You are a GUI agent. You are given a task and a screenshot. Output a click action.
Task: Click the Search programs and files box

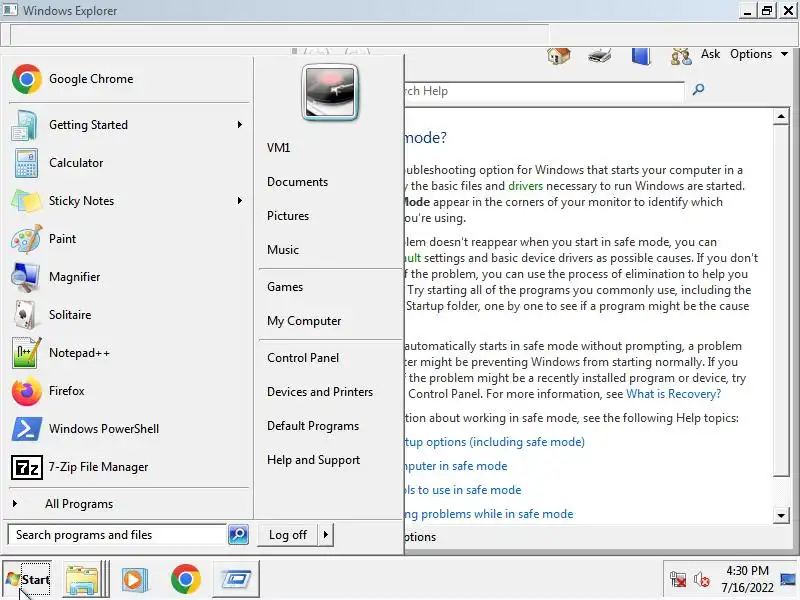[x=117, y=535]
